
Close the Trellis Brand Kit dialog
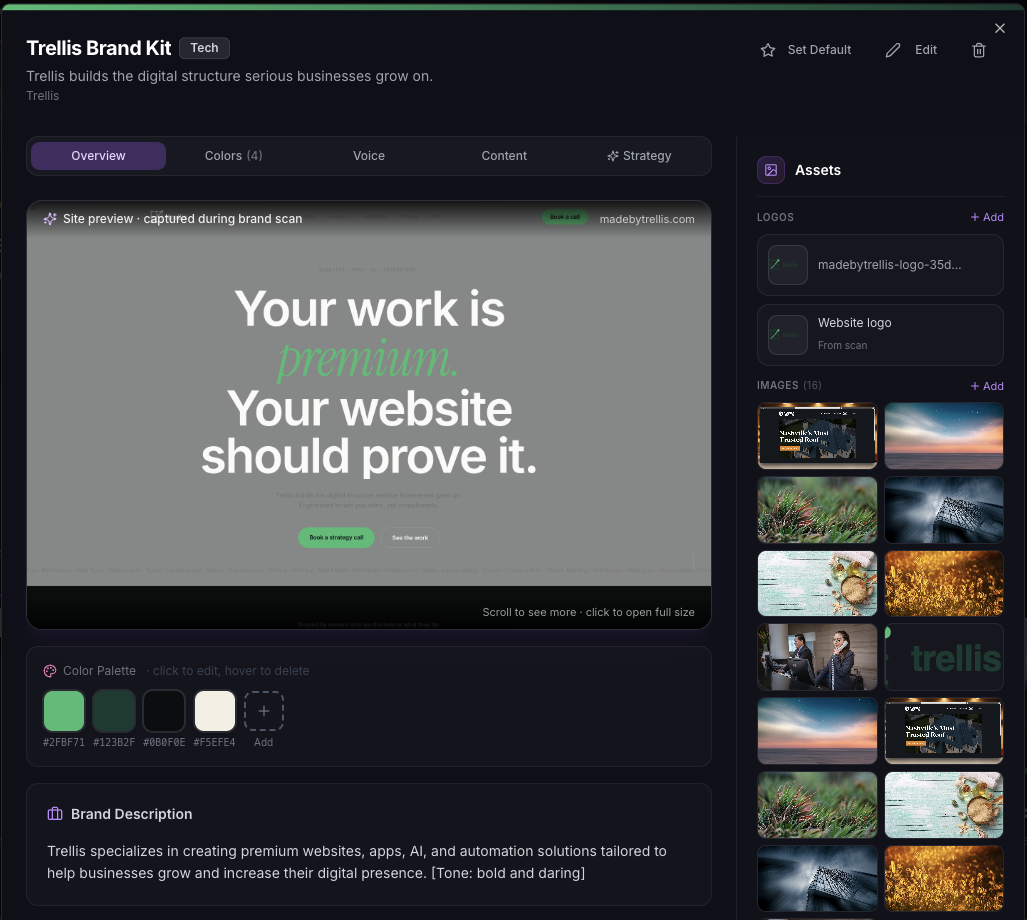999,28
